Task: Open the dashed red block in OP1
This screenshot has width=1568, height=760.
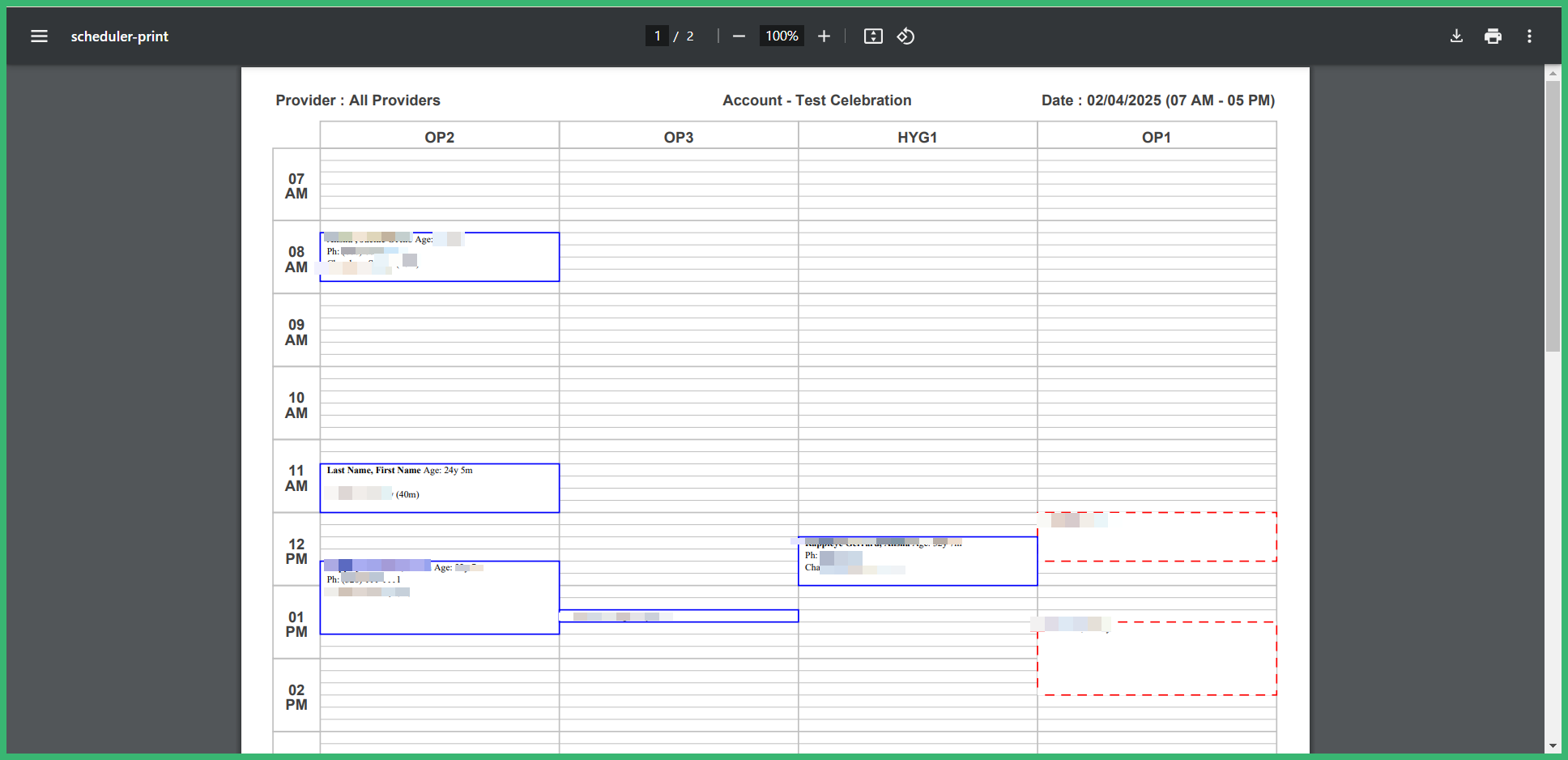Action: 1157,536
